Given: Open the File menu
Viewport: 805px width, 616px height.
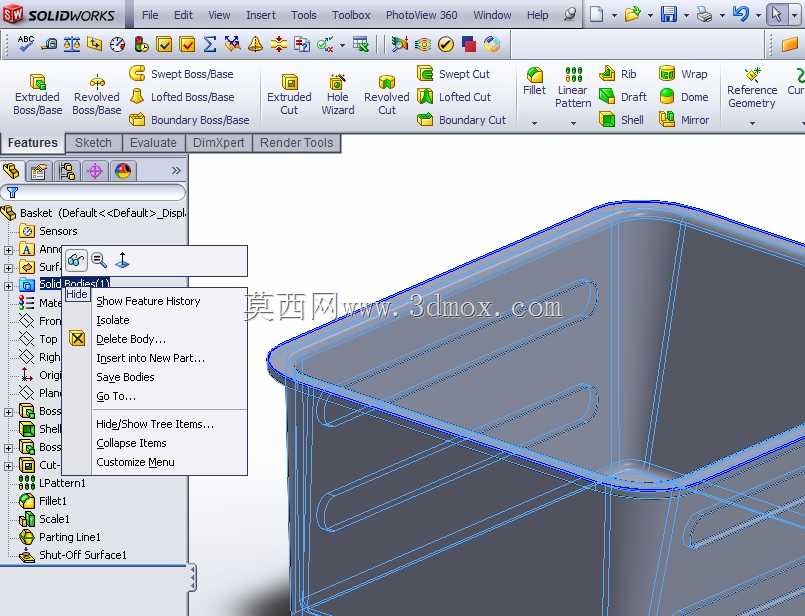Looking at the screenshot, I should point(150,15).
